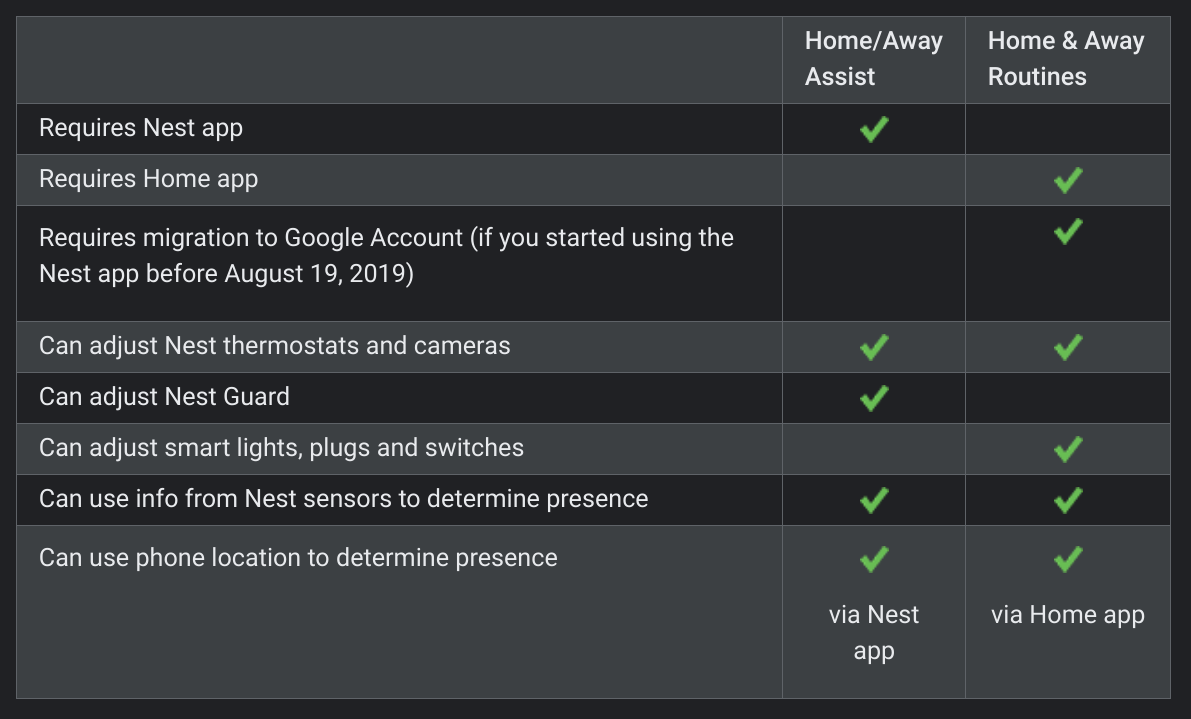Click the 'Requires Home app' row label

tap(148, 179)
